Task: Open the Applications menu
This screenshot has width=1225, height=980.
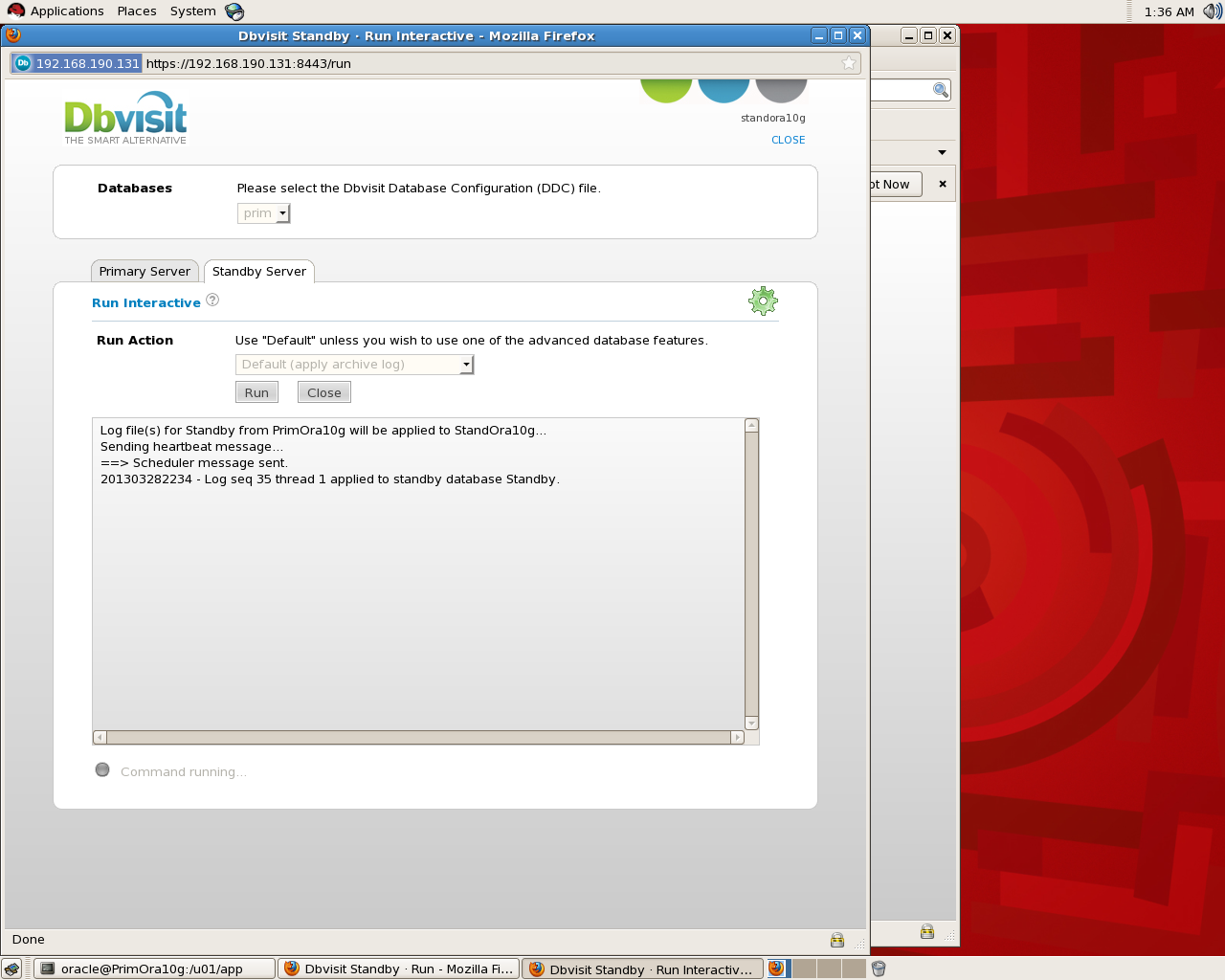Action: coord(66,11)
